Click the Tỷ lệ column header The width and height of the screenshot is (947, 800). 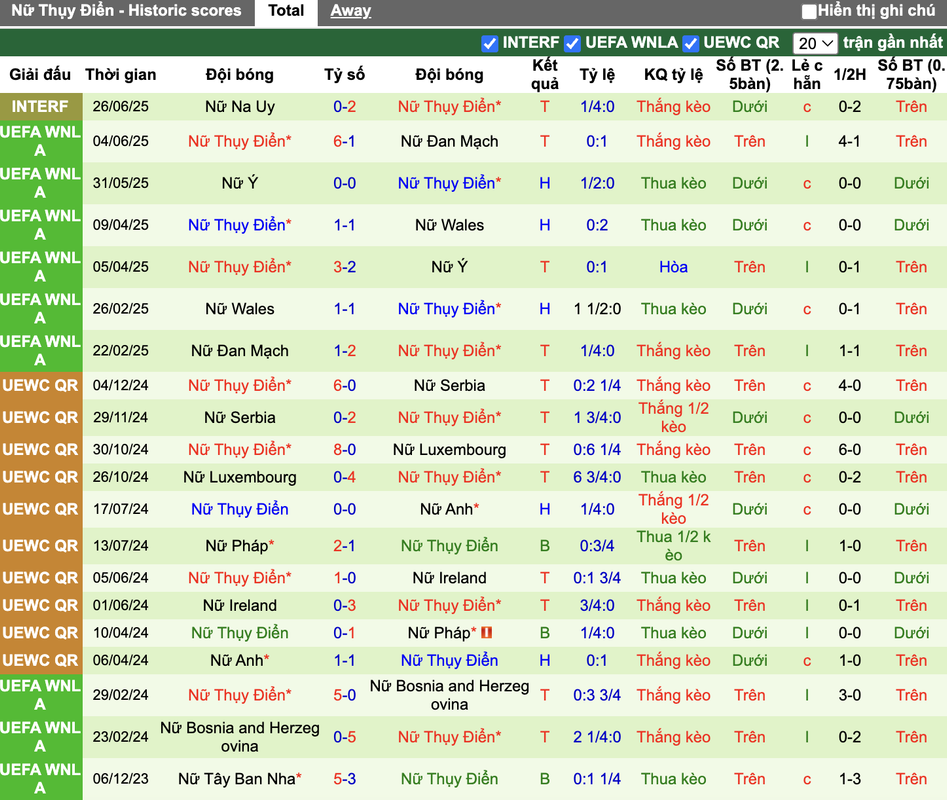click(597, 75)
